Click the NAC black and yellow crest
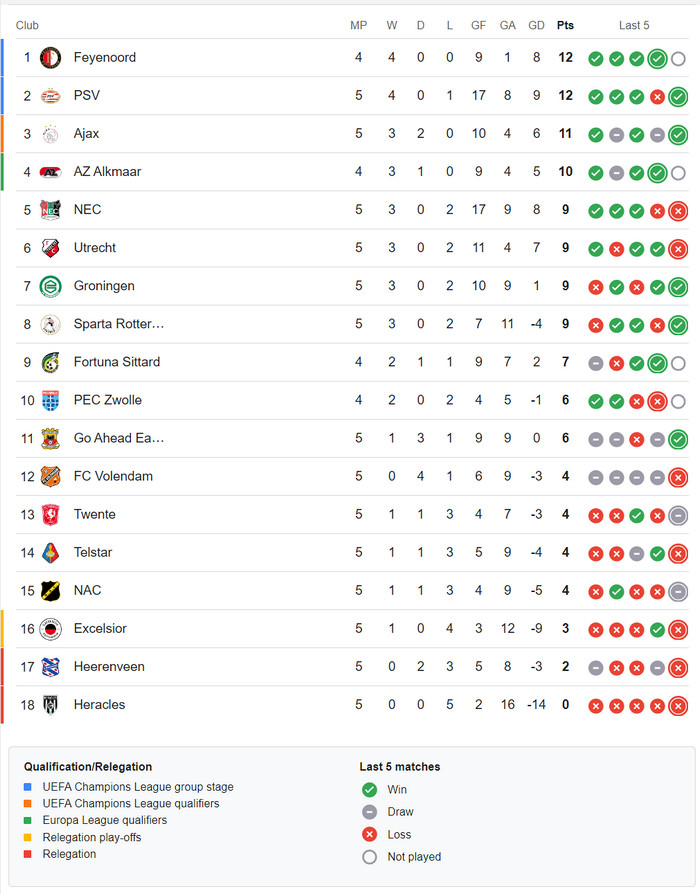Image resolution: width=700 pixels, height=894 pixels. [50, 591]
